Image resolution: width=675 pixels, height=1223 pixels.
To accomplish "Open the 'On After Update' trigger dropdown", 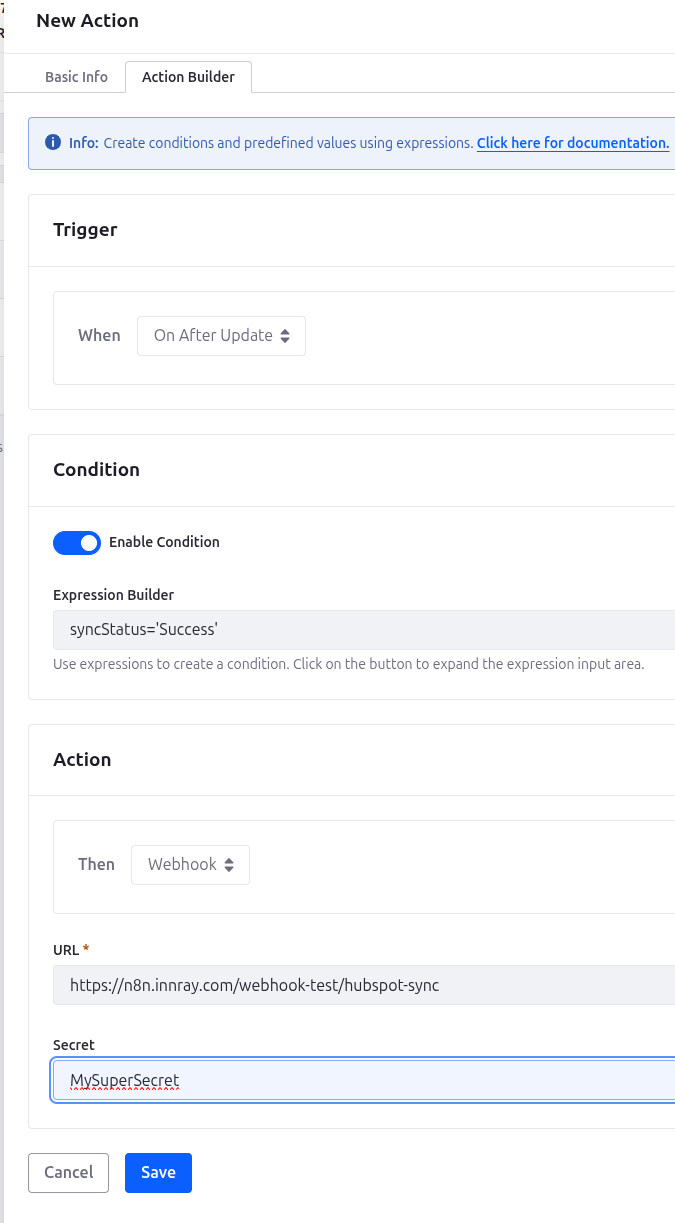I will tap(220, 336).
